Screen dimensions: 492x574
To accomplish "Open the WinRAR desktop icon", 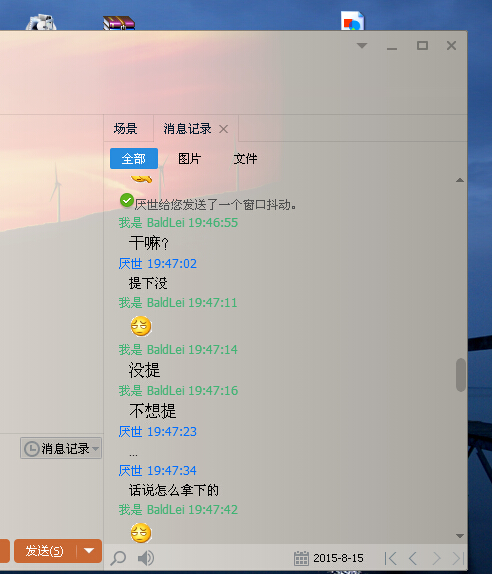I will [119, 23].
